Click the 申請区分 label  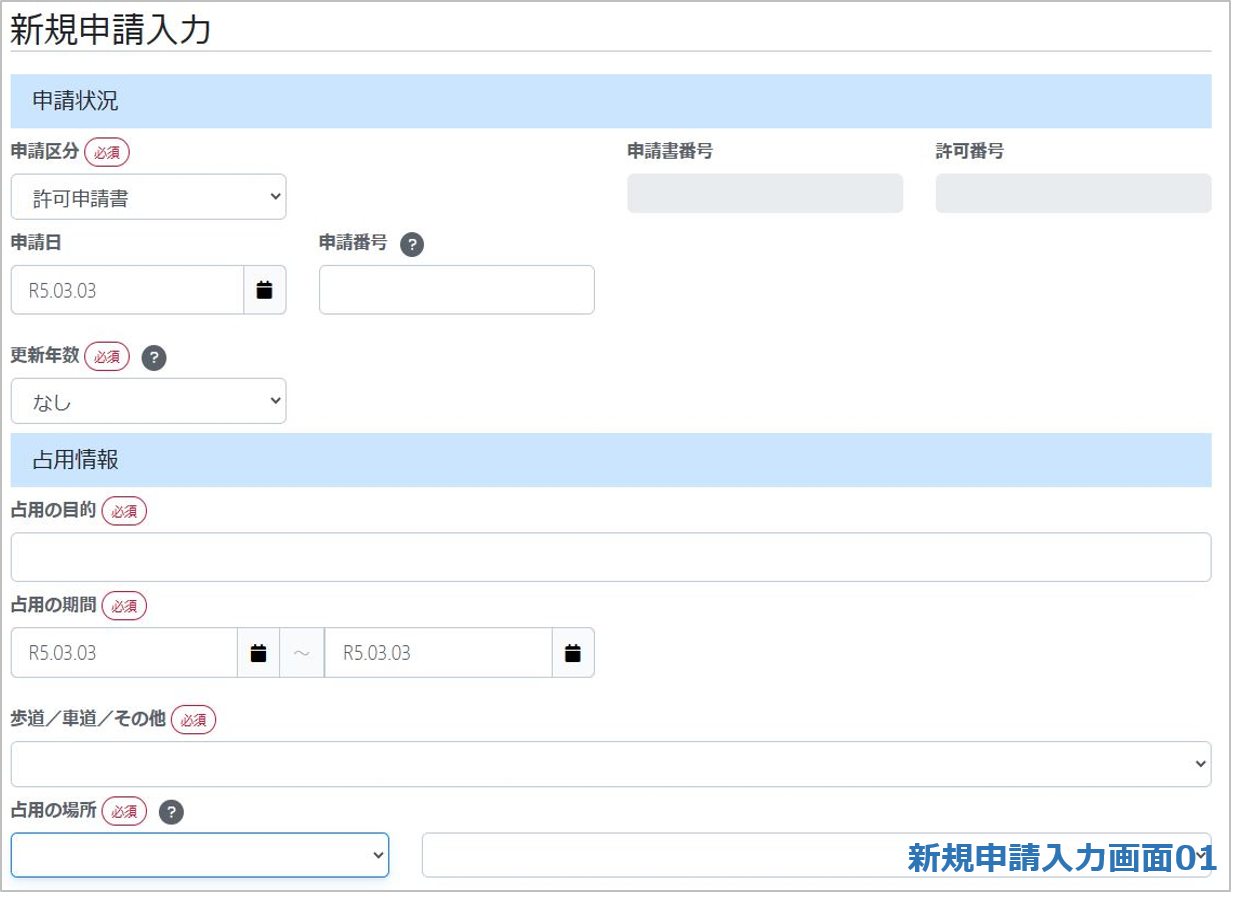(45, 152)
